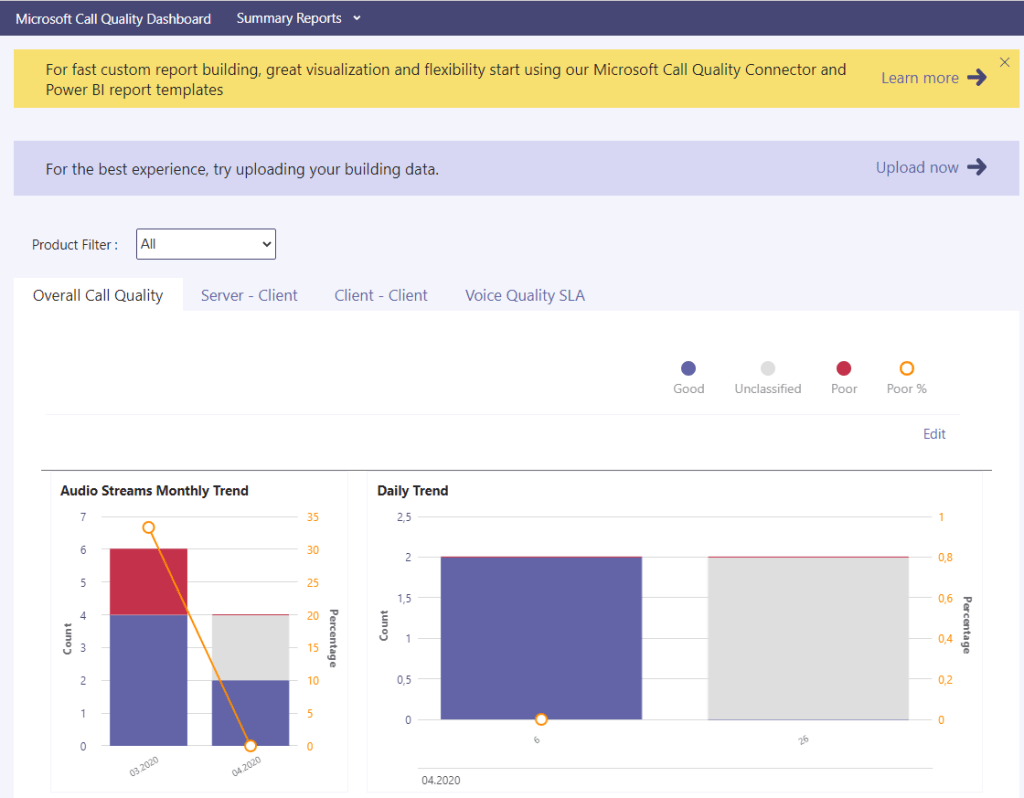
Task: Click the orange data point at 04.2020
Action: pyautogui.click(x=250, y=746)
